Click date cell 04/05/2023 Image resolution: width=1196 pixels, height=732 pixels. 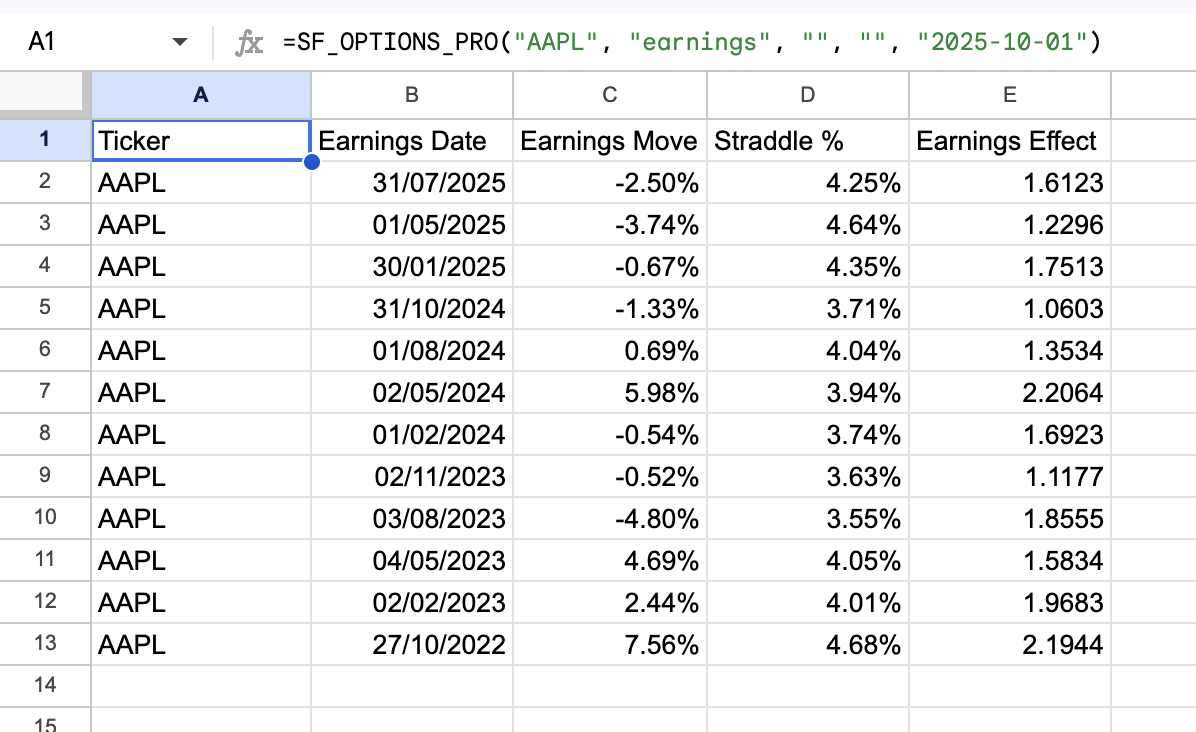point(412,560)
